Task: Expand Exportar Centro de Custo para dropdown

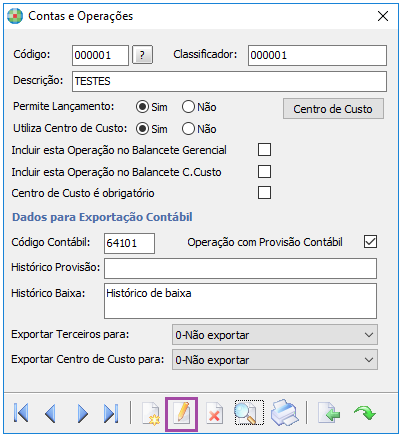Action: [x=275, y=360]
